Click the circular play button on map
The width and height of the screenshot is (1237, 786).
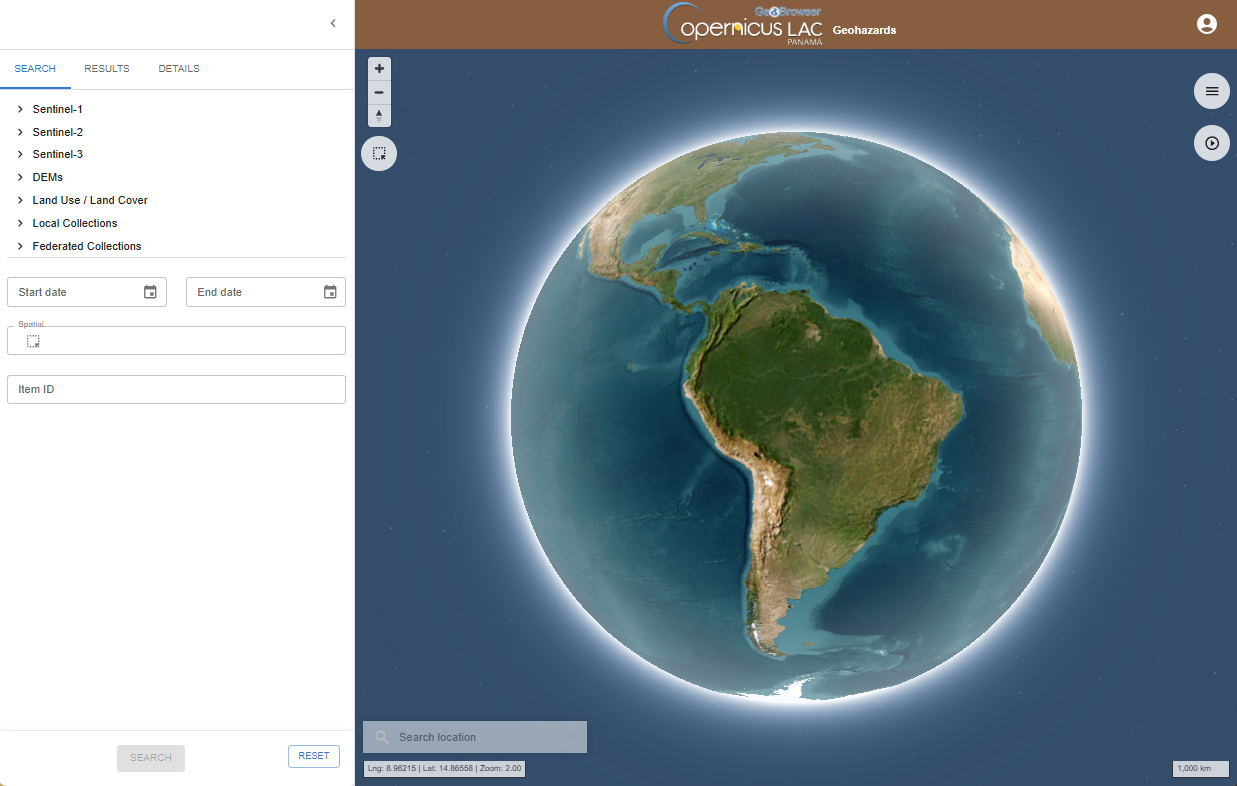click(1211, 143)
